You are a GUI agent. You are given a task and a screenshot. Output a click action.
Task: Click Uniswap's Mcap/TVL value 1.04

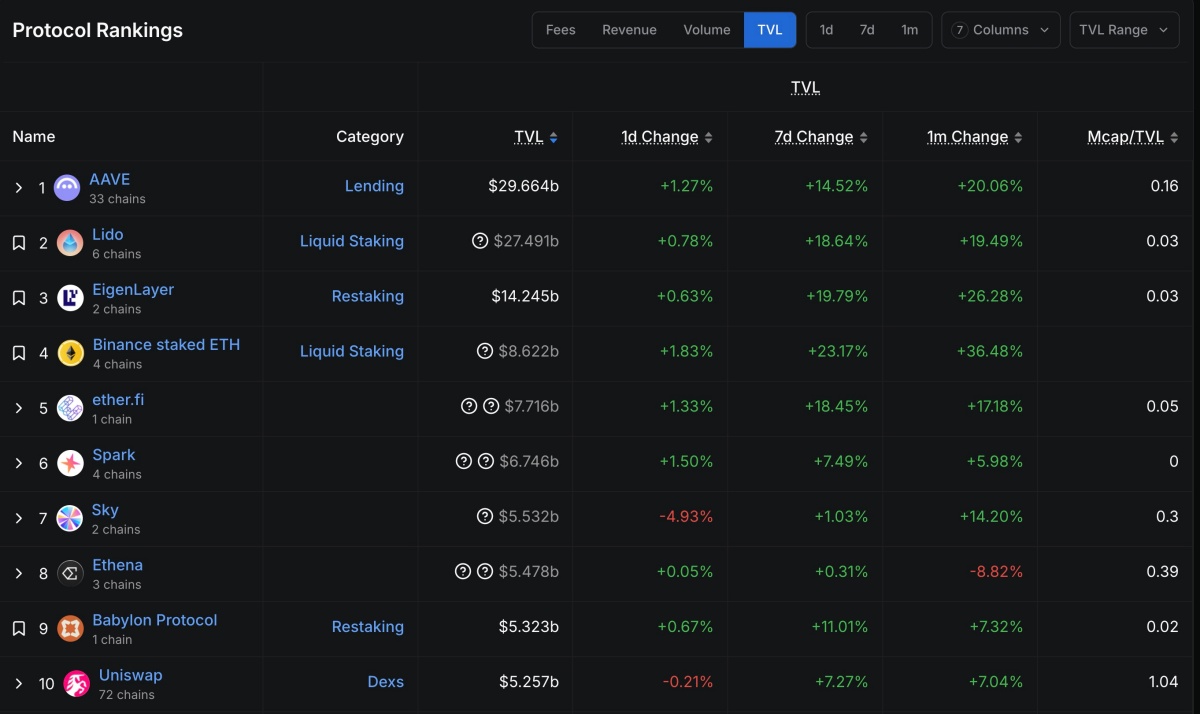tap(1164, 682)
